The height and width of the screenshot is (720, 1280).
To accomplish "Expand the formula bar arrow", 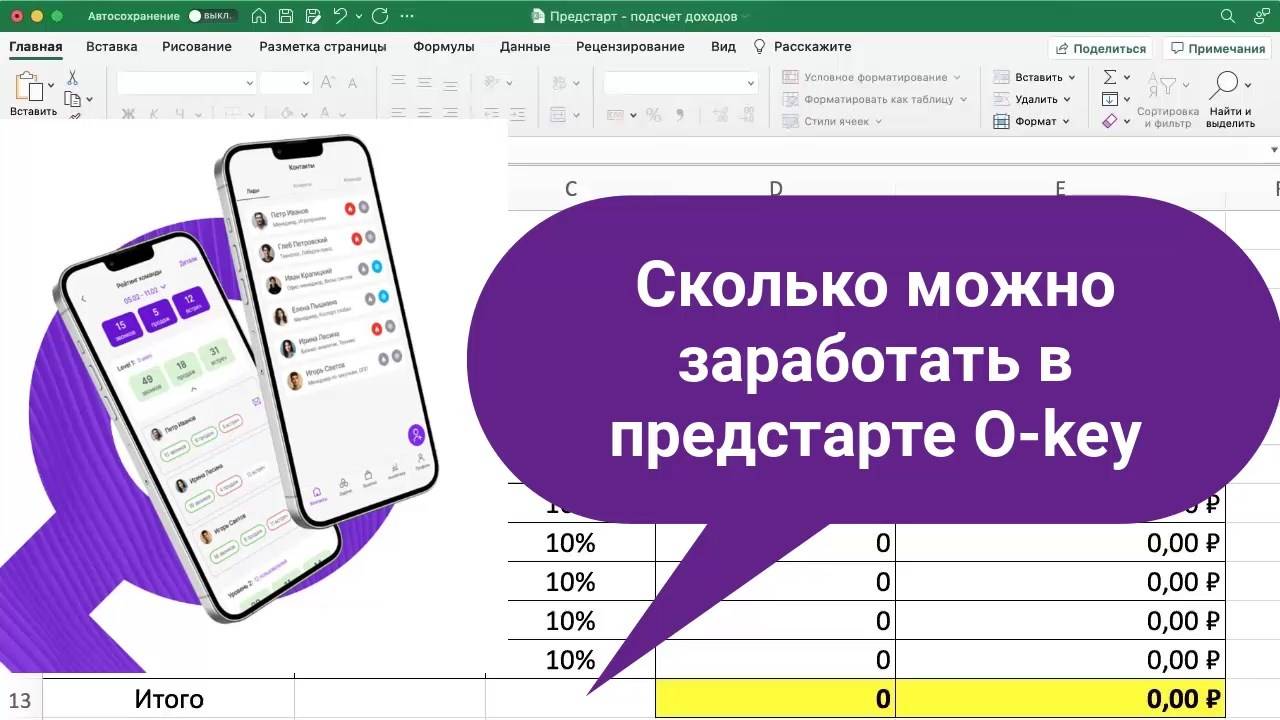I will 1273,150.
